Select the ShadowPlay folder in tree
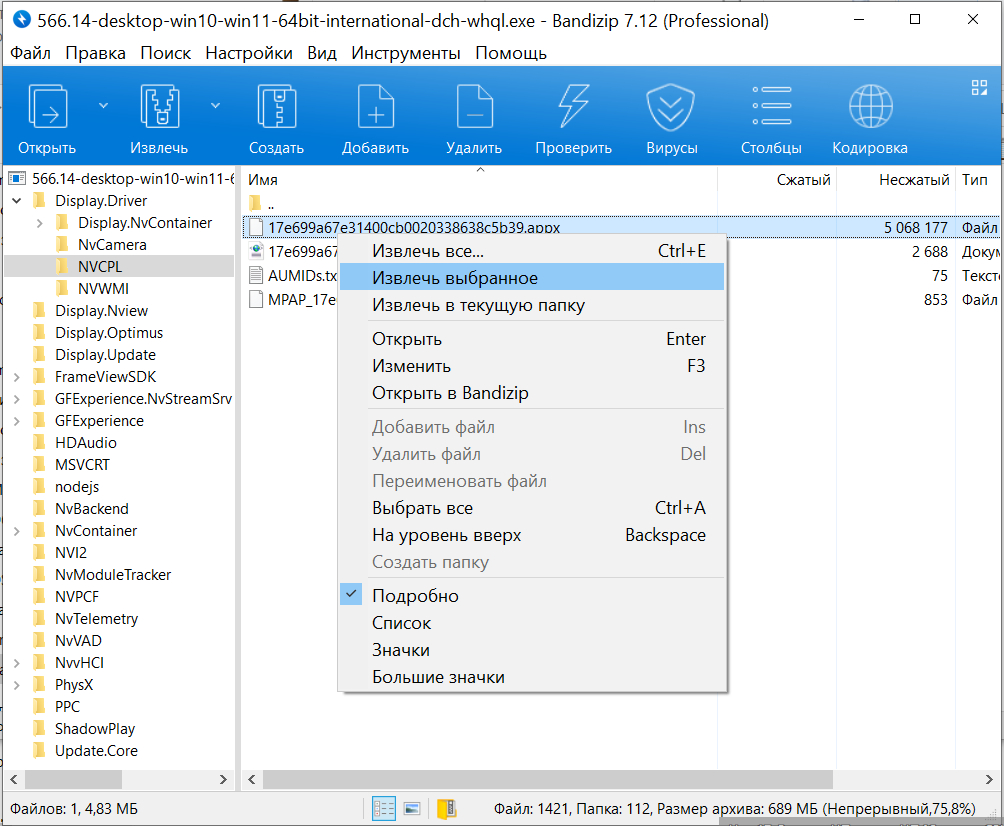Viewport: 1004px width, 826px height. coord(95,729)
